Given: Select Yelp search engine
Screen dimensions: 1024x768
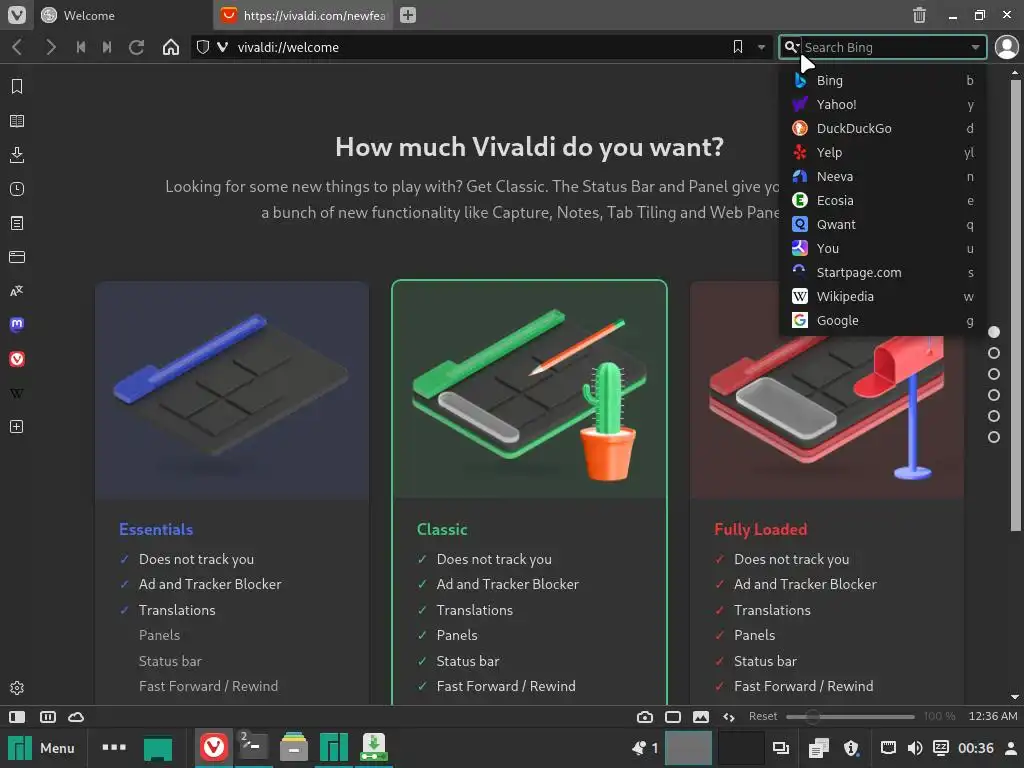Looking at the screenshot, I should point(883,152).
